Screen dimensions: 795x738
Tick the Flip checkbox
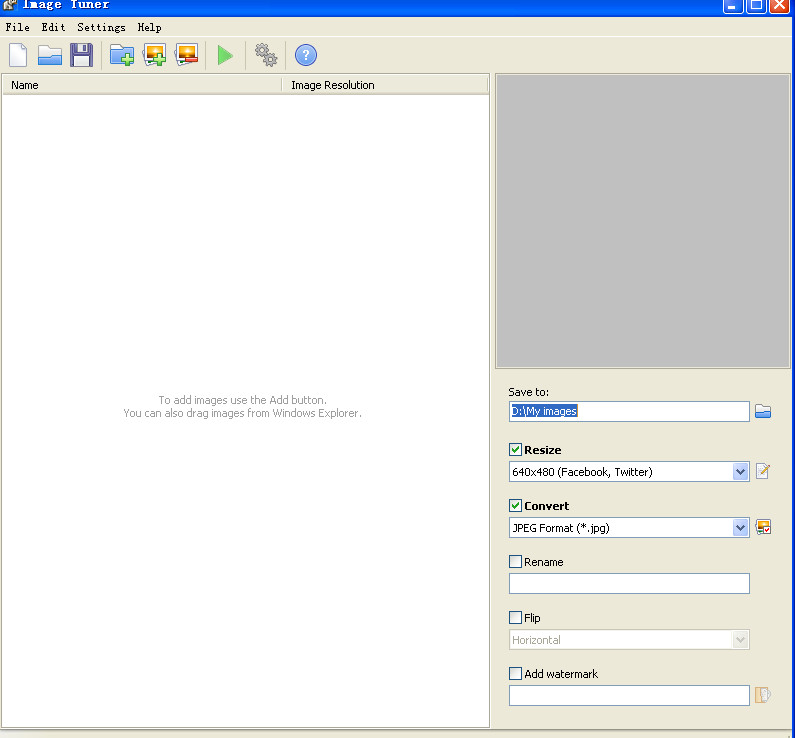click(x=516, y=618)
